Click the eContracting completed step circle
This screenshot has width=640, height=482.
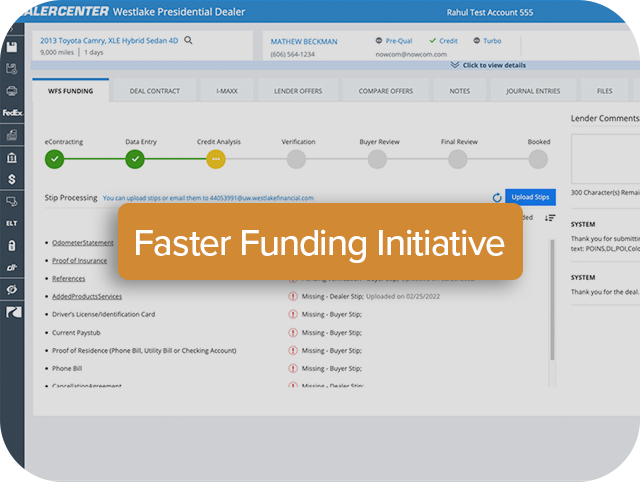(x=54, y=159)
